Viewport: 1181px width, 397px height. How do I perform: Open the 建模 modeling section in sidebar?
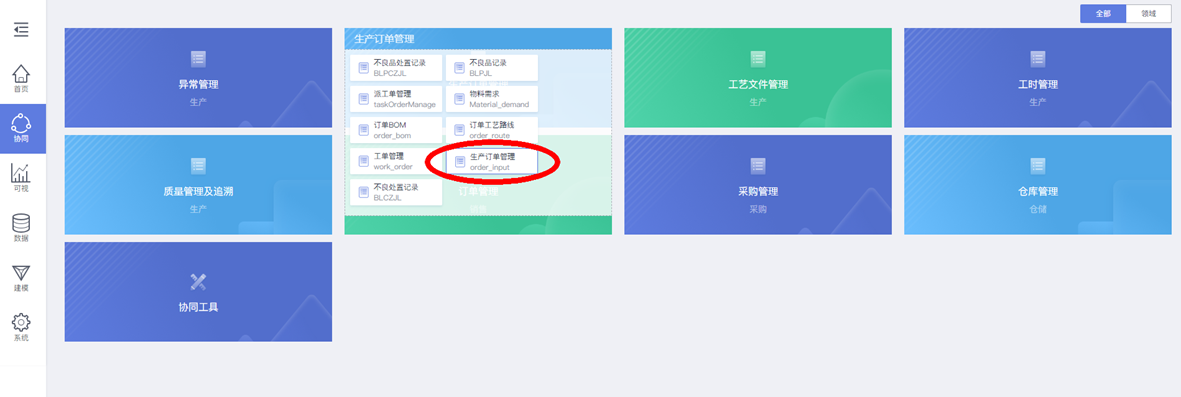pyautogui.click(x=21, y=278)
